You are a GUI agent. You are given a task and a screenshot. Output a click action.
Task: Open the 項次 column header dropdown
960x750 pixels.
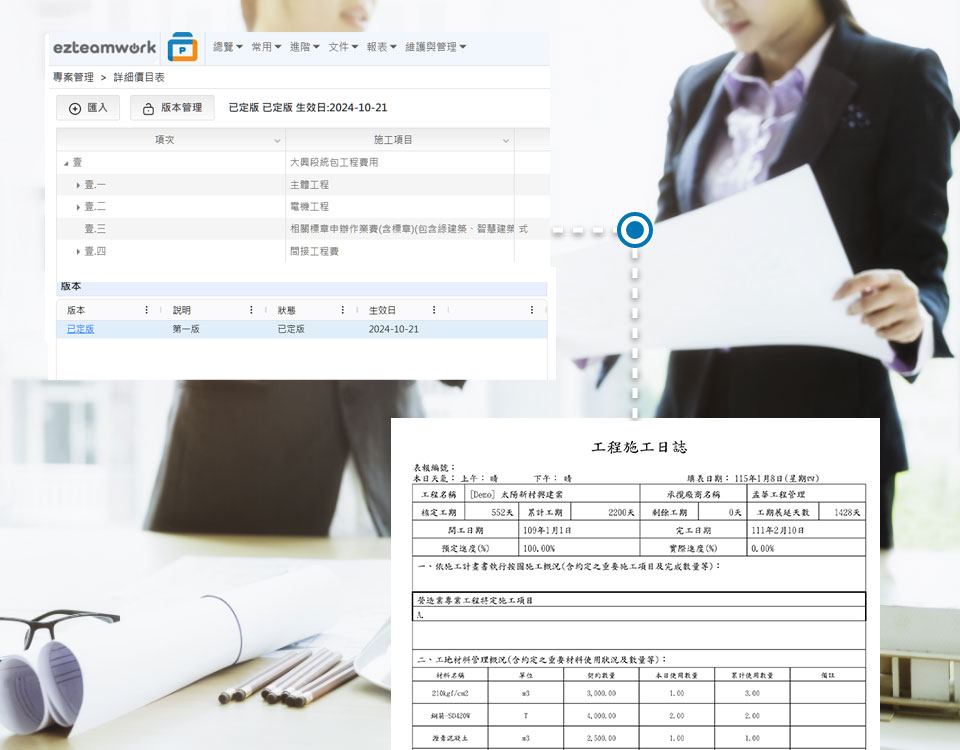[x=277, y=139]
